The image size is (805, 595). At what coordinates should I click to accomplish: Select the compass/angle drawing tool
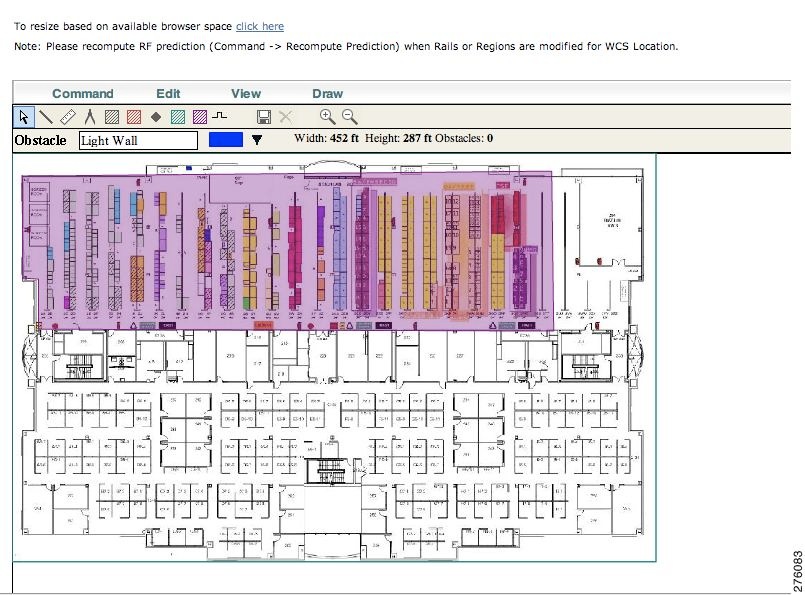coord(88,116)
